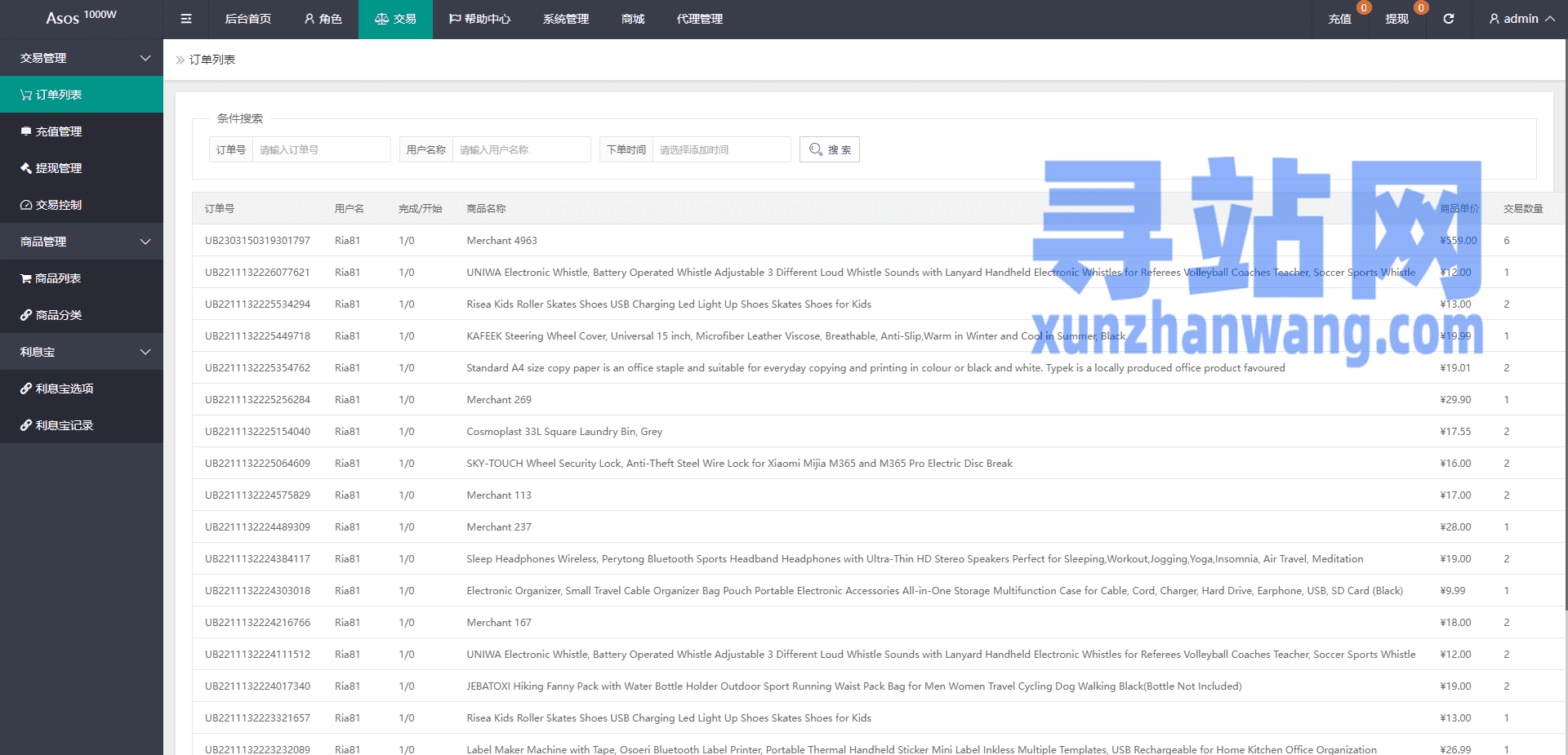Switch to the 系统管理 top tab
1568x755 pixels.
pyautogui.click(x=566, y=19)
